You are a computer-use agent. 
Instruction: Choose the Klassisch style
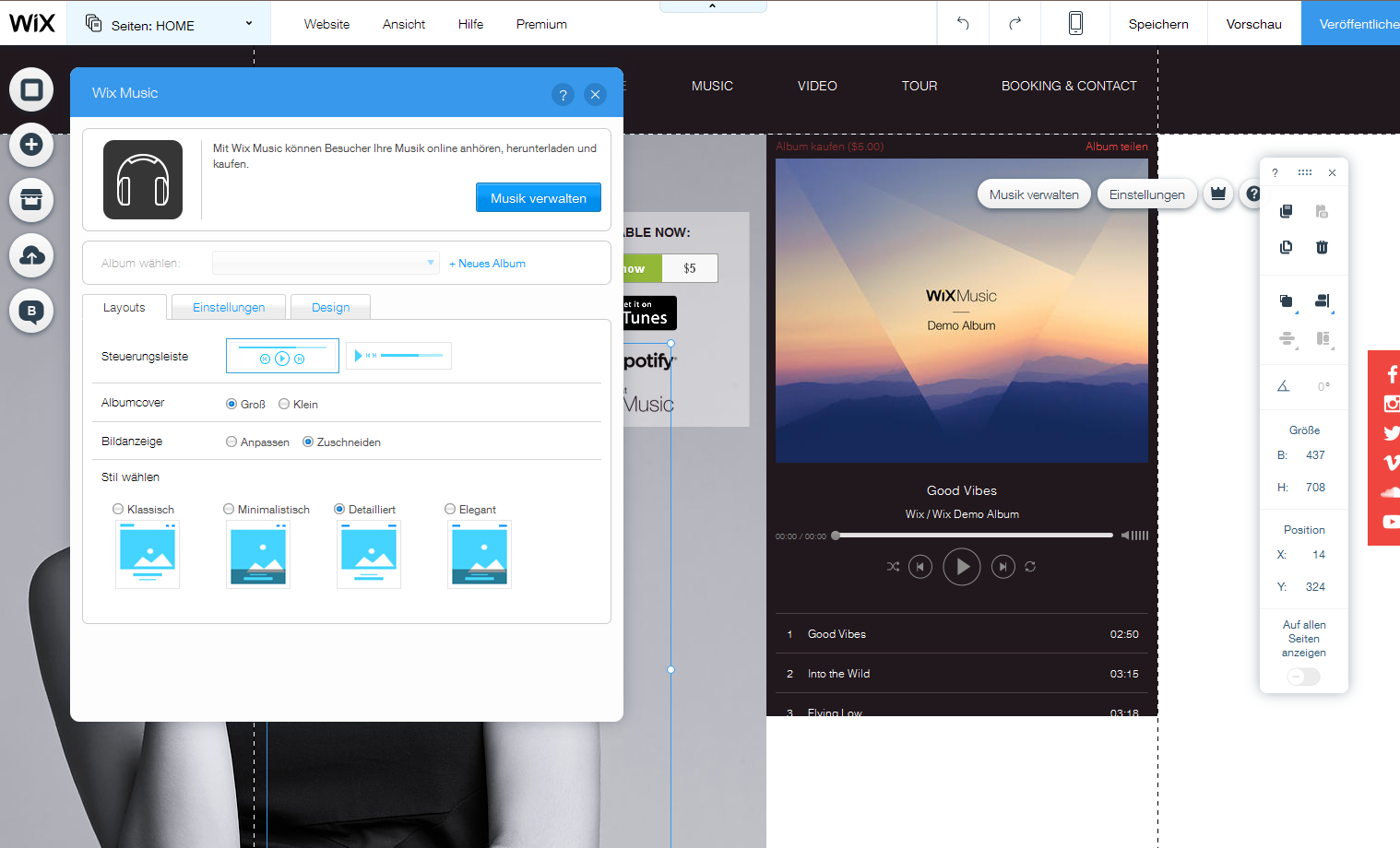(x=118, y=509)
